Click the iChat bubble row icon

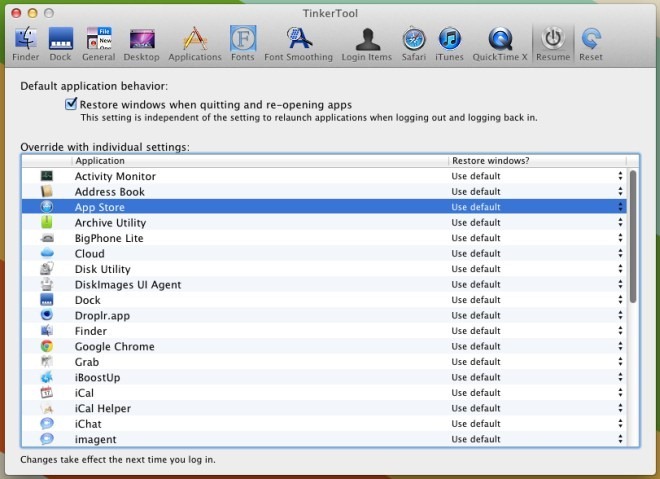[x=47, y=424]
